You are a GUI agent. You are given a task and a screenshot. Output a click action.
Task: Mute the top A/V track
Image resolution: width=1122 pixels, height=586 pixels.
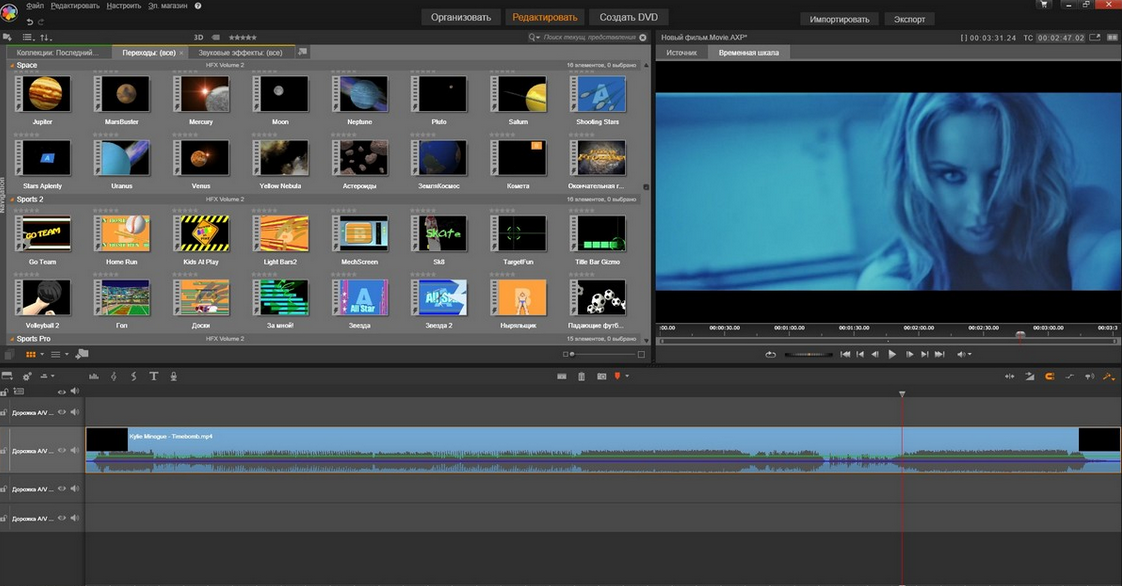(74, 412)
